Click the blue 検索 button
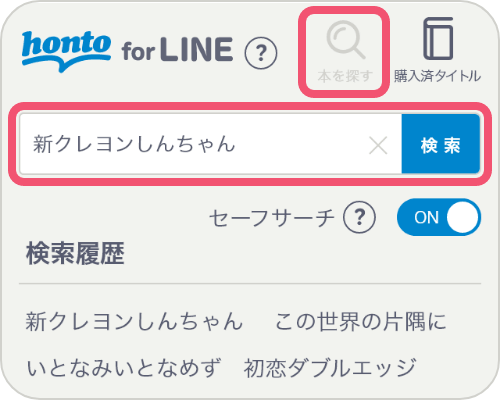This screenshot has width=500, height=400. click(x=441, y=144)
